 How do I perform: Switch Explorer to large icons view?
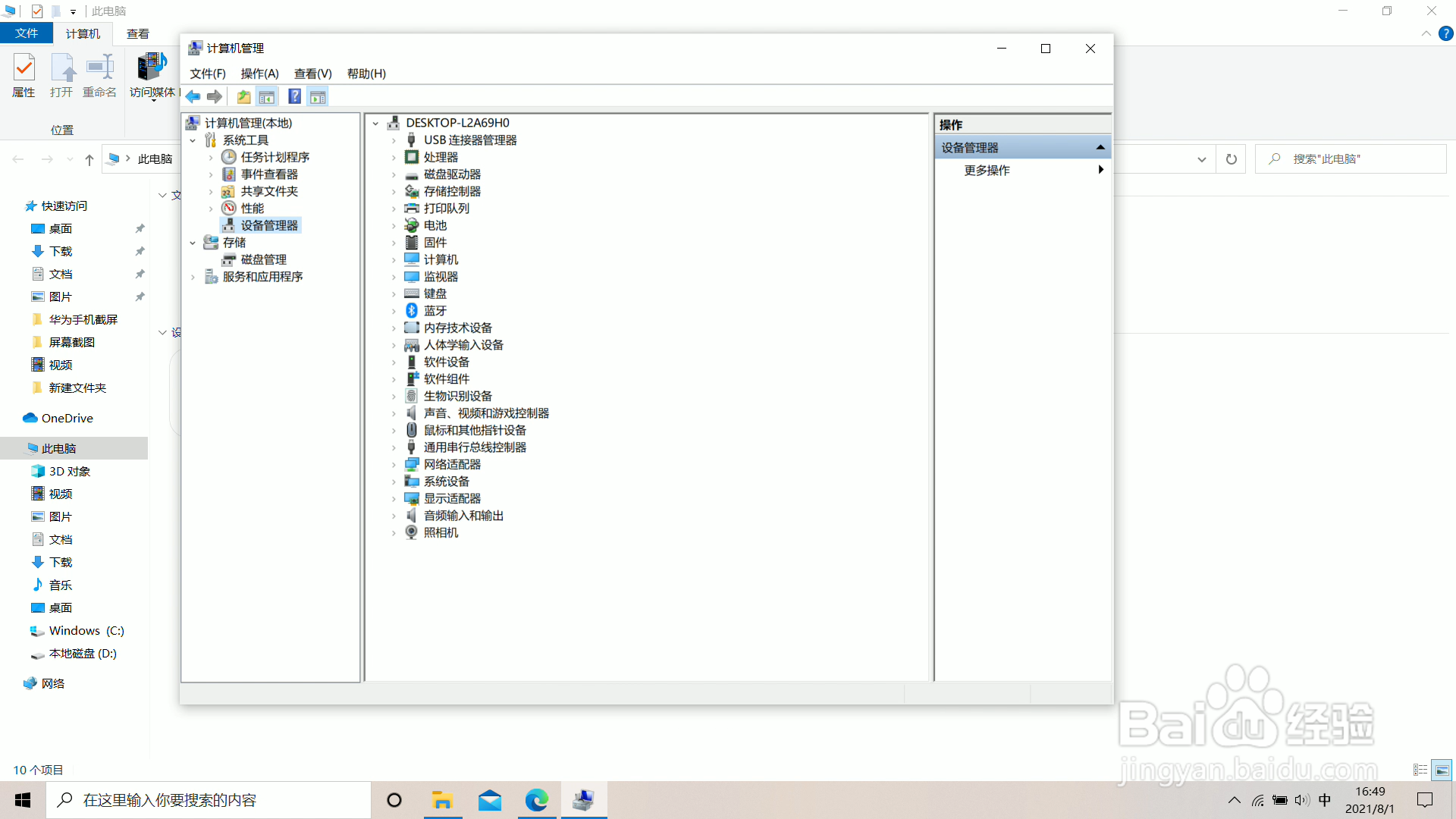[x=1442, y=770]
